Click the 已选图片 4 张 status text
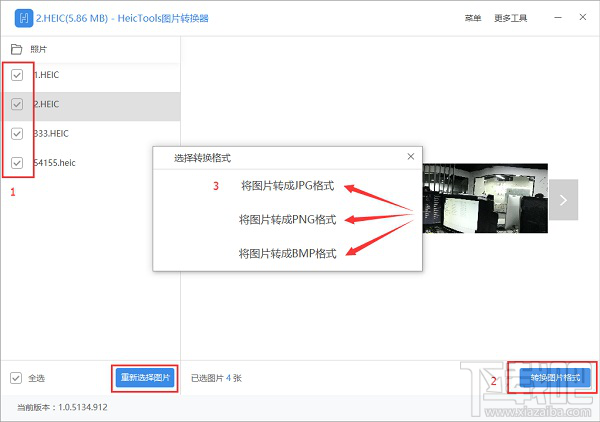The image size is (600, 422). point(216,378)
